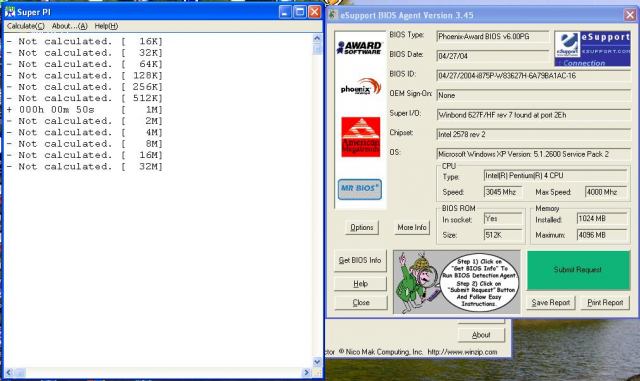Click the BIOS Date field 04/27/04
The image size is (640, 381).
click(493, 56)
